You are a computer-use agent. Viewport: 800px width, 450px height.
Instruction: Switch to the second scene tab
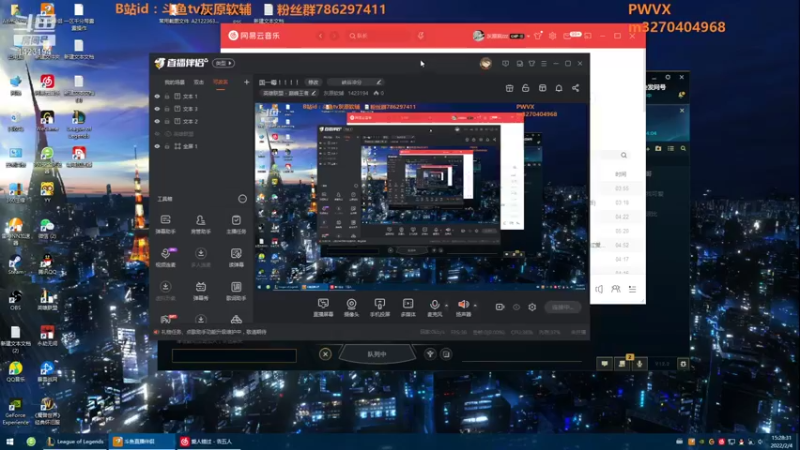[x=198, y=82]
